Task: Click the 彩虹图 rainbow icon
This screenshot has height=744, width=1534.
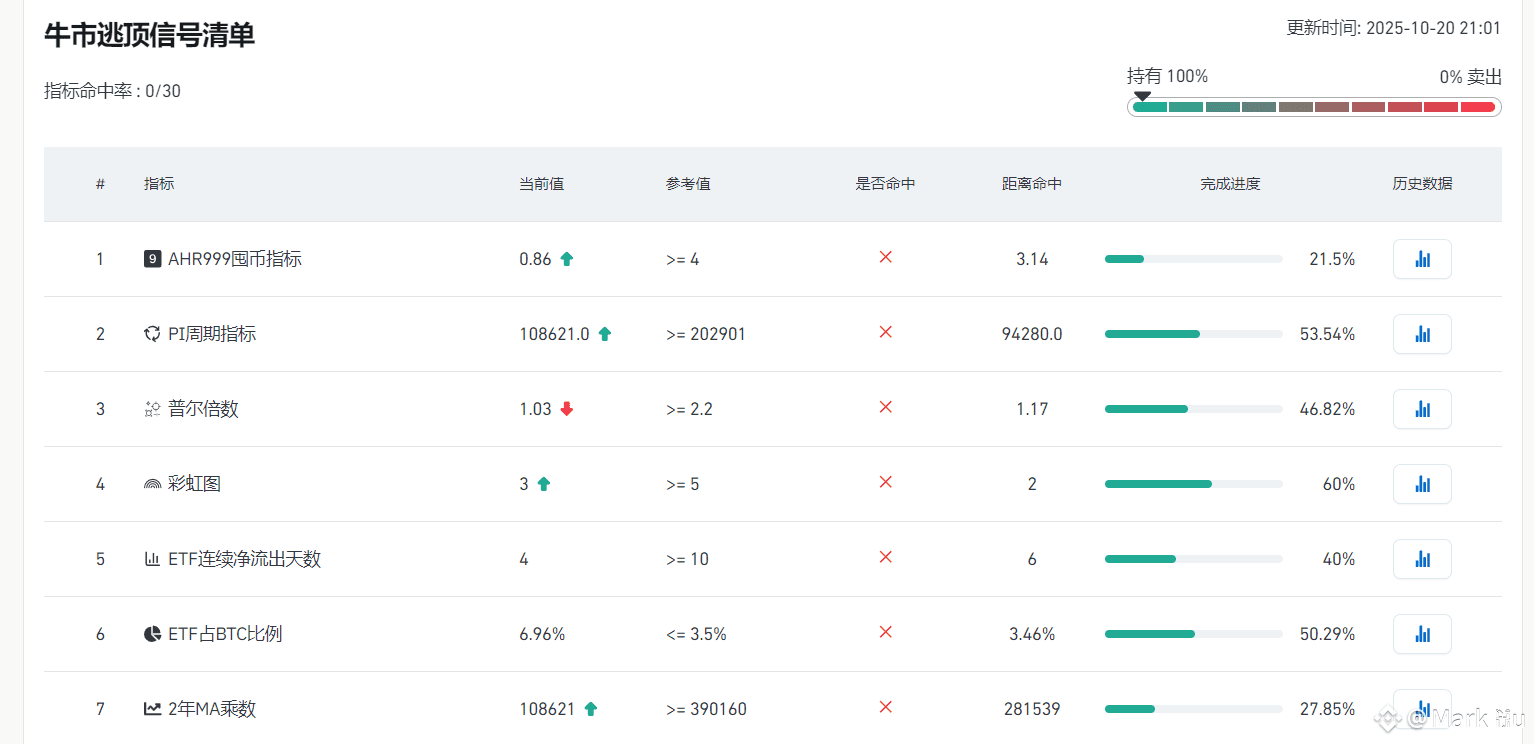Action: tap(152, 484)
